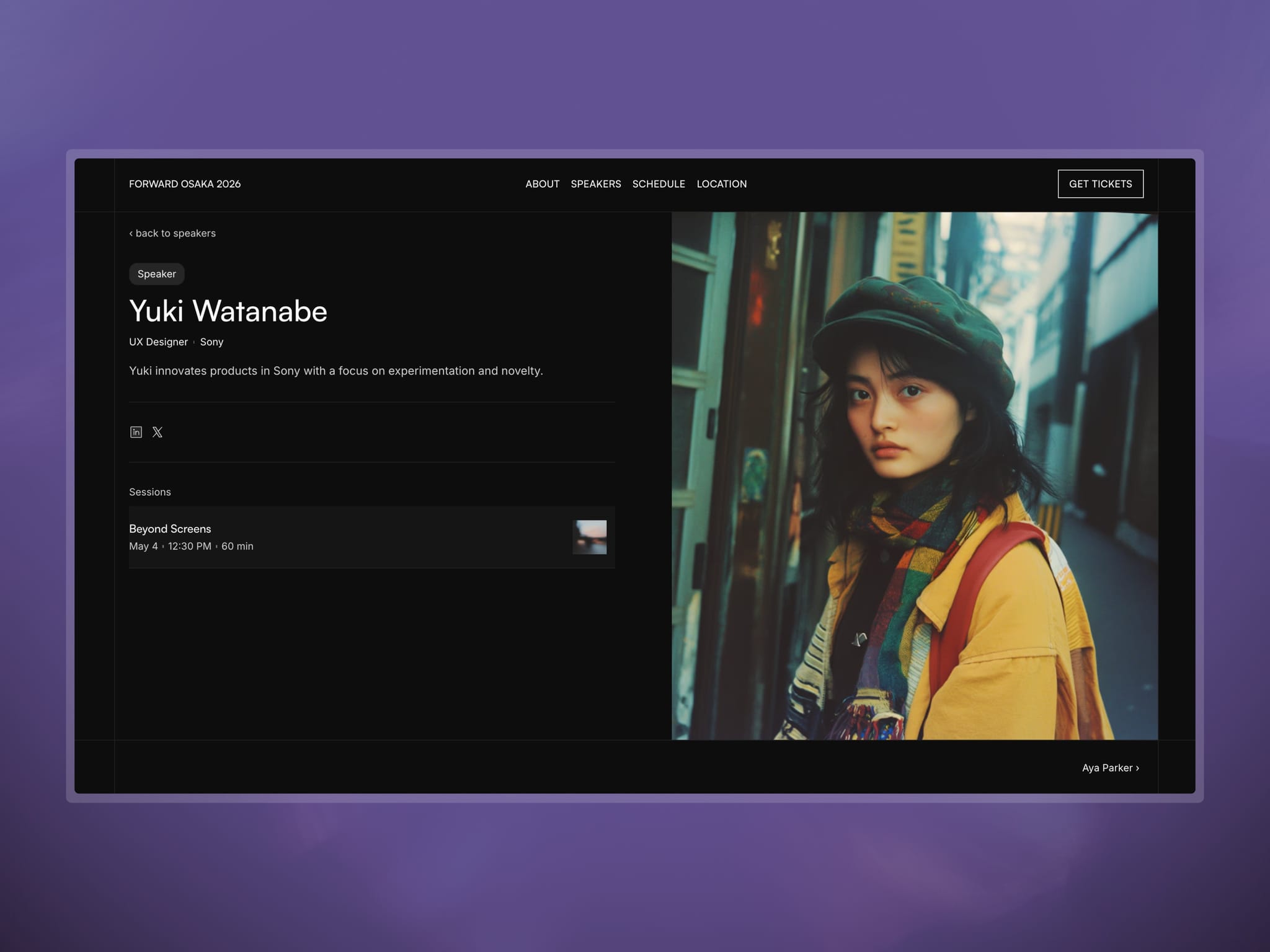The image size is (1270, 952).
Task: Click the GET TICKETS button
Action: (1100, 184)
